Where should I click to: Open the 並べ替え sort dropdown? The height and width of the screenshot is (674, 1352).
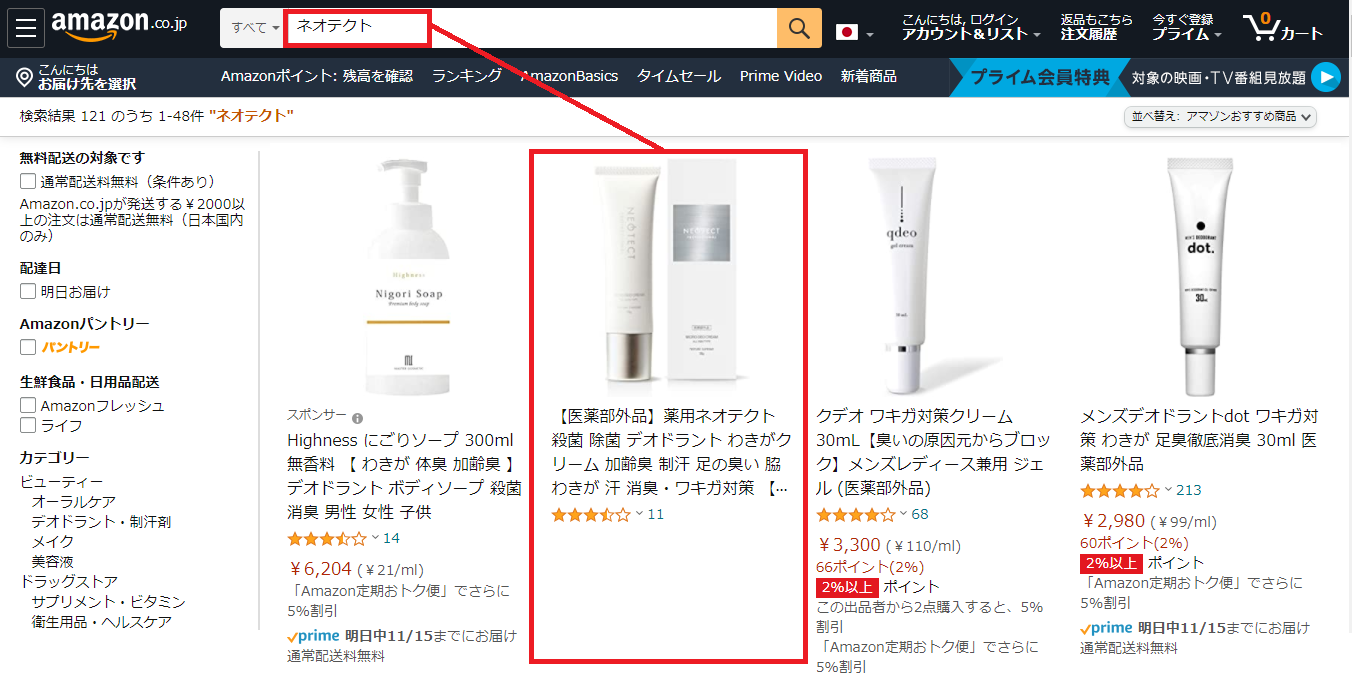(x=1220, y=117)
